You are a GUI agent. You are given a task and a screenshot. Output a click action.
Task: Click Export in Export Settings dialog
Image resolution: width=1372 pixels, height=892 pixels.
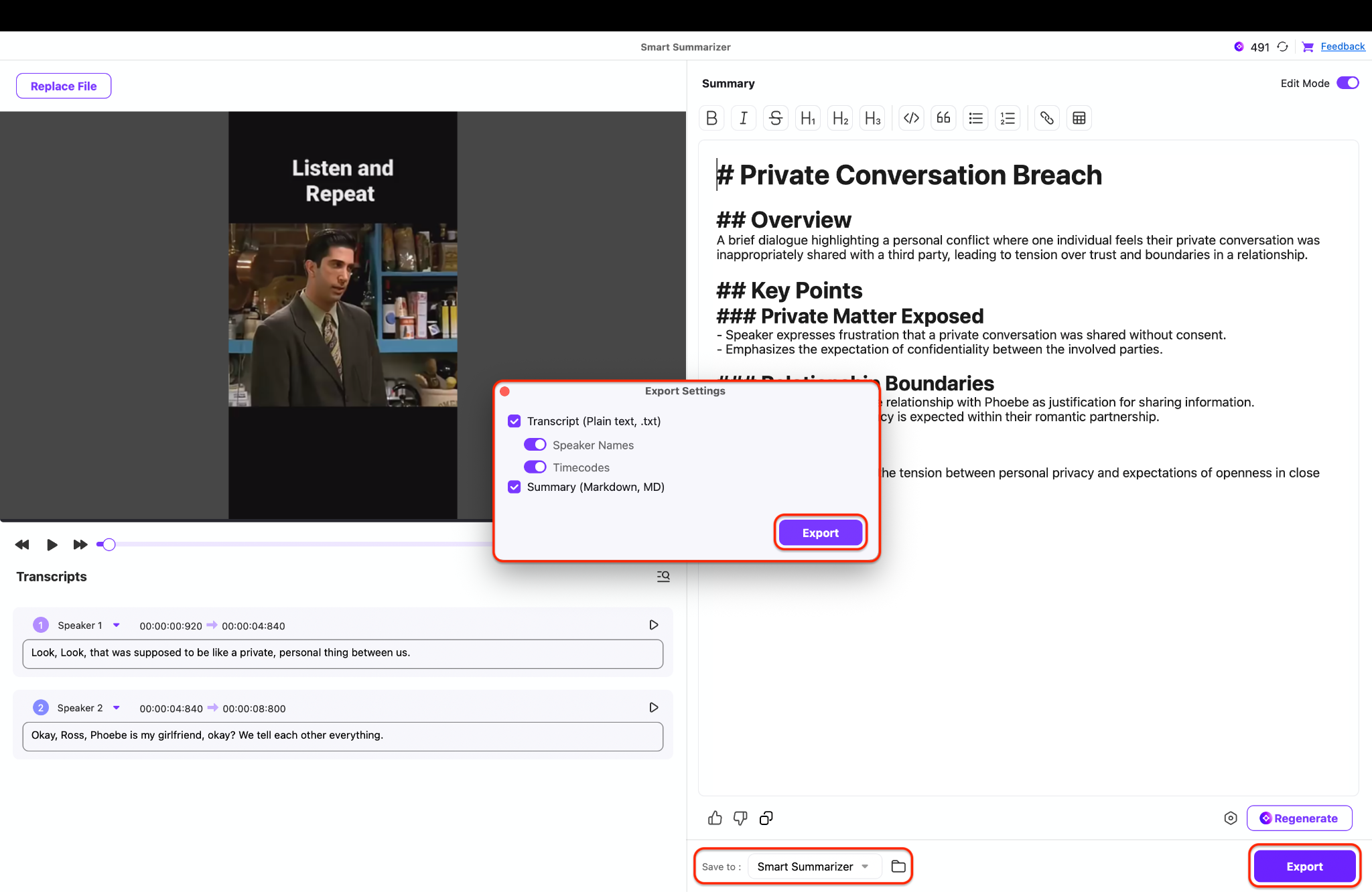pos(820,533)
